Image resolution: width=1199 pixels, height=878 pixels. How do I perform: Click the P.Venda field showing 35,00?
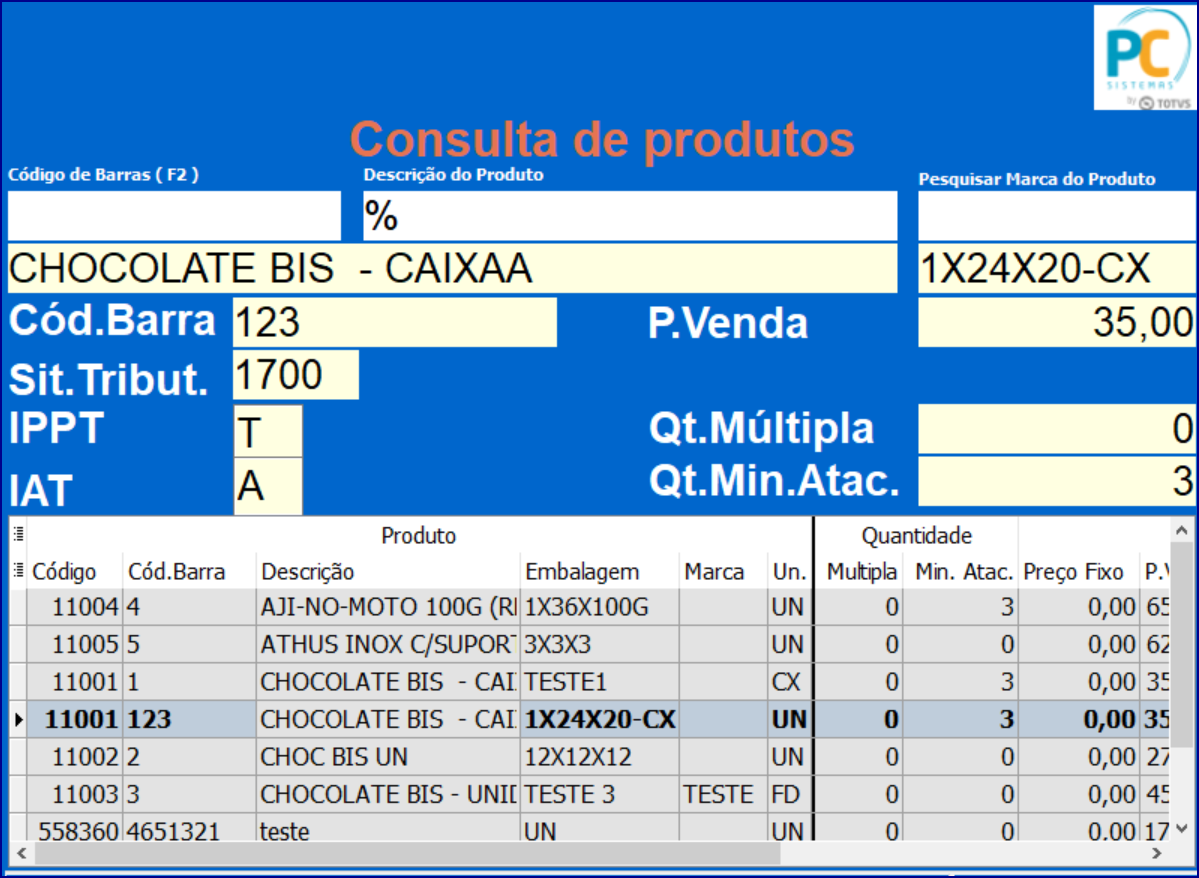(x=1057, y=322)
